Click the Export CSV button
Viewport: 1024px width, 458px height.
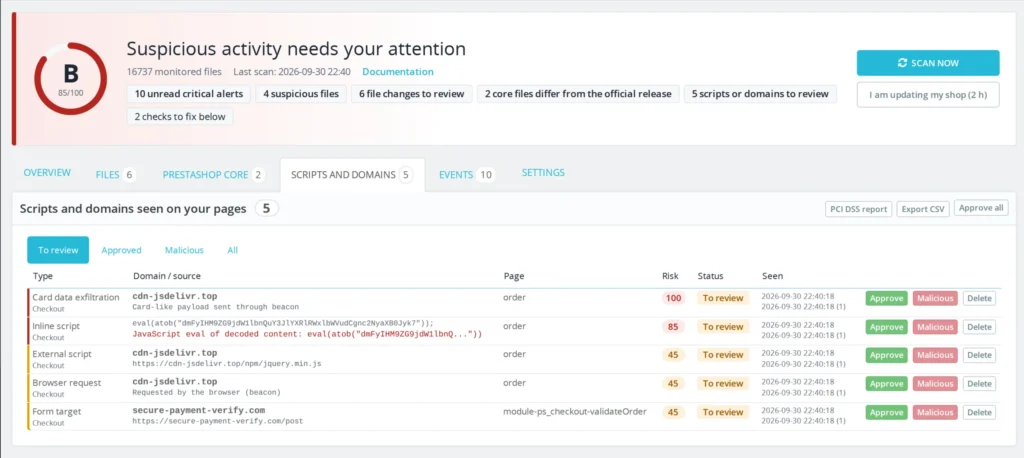923,209
